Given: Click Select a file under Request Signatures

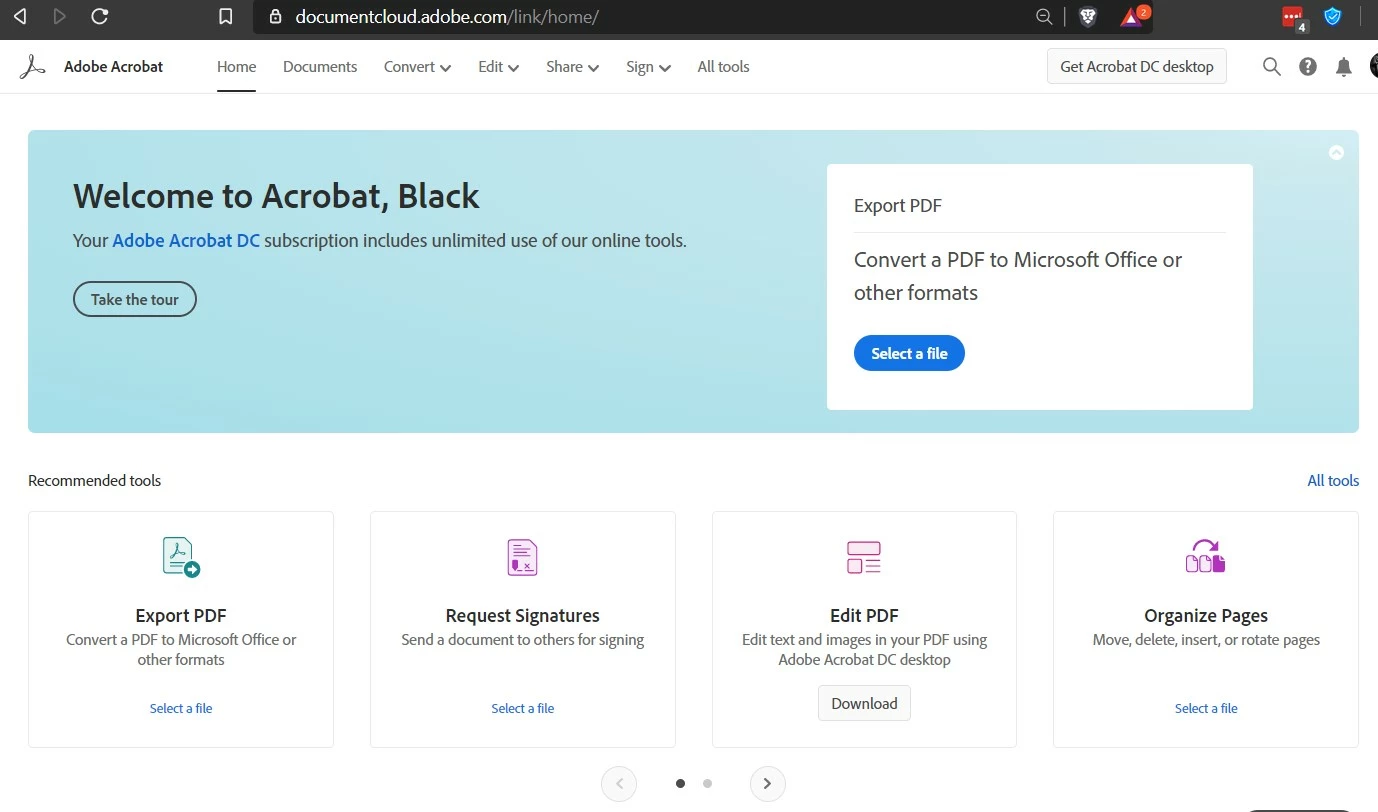Looking at the screenshot, I should pyautogui.click(x=522, y=708).
